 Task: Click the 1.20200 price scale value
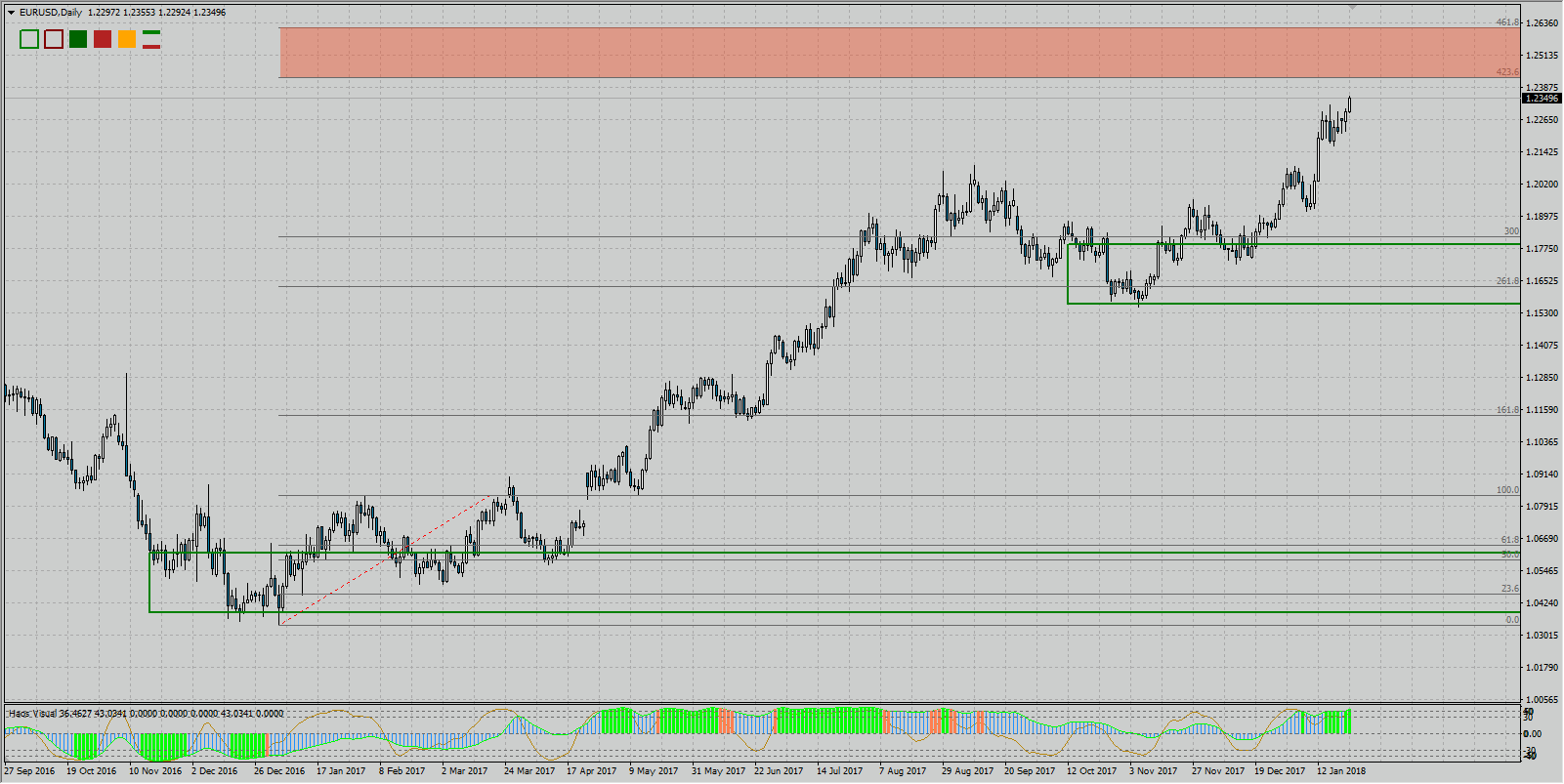[x=1542, y=185]
